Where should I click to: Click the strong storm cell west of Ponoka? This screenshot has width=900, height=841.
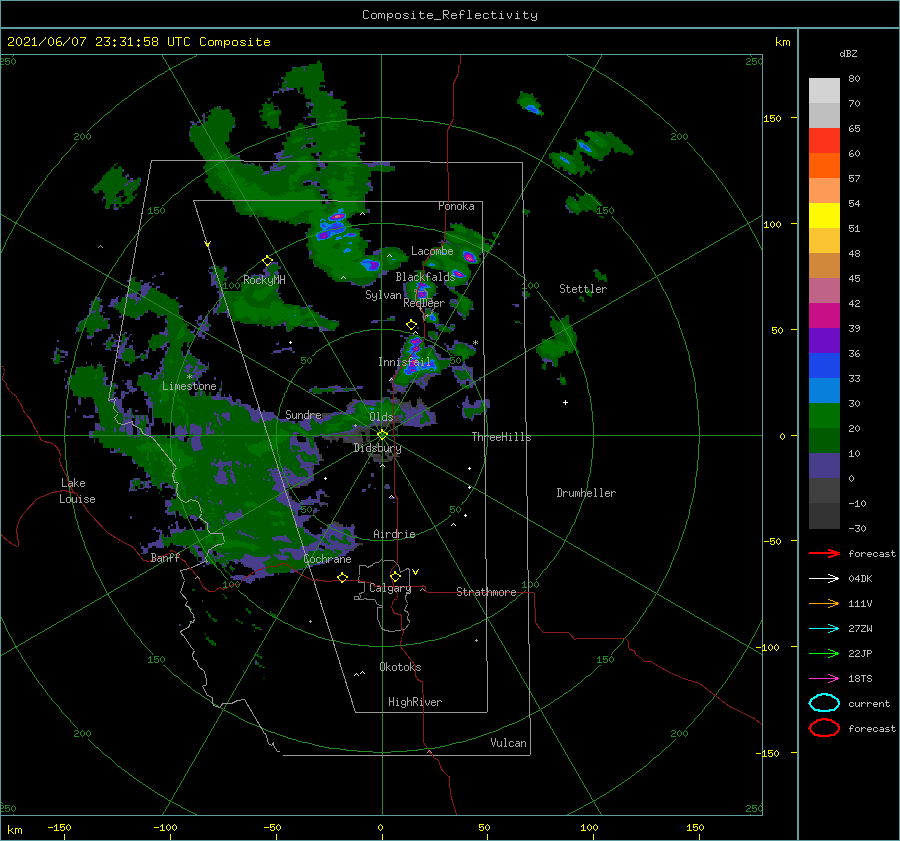pyautogui.click(x=335, y=226)
